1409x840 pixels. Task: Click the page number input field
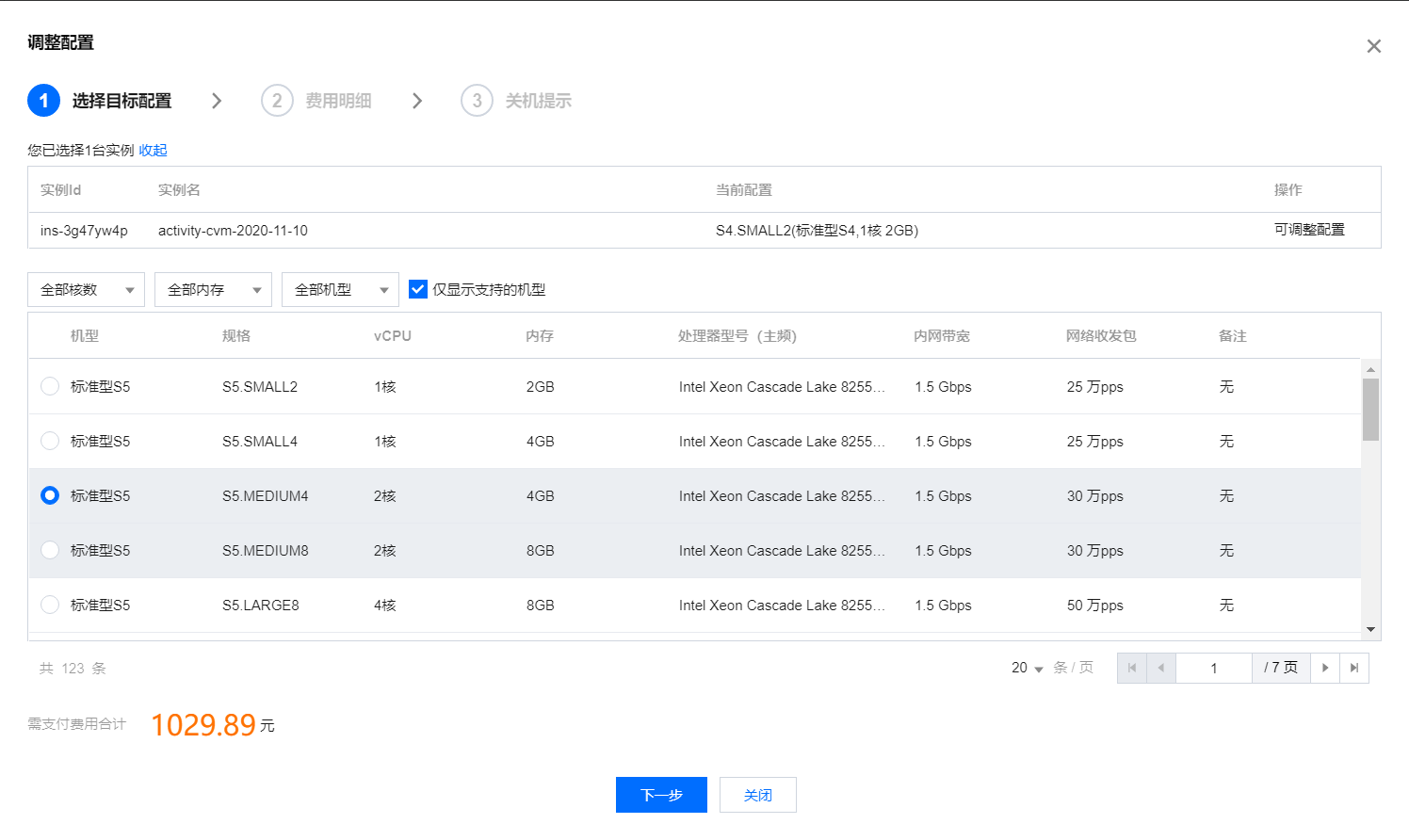(1214, 668)
